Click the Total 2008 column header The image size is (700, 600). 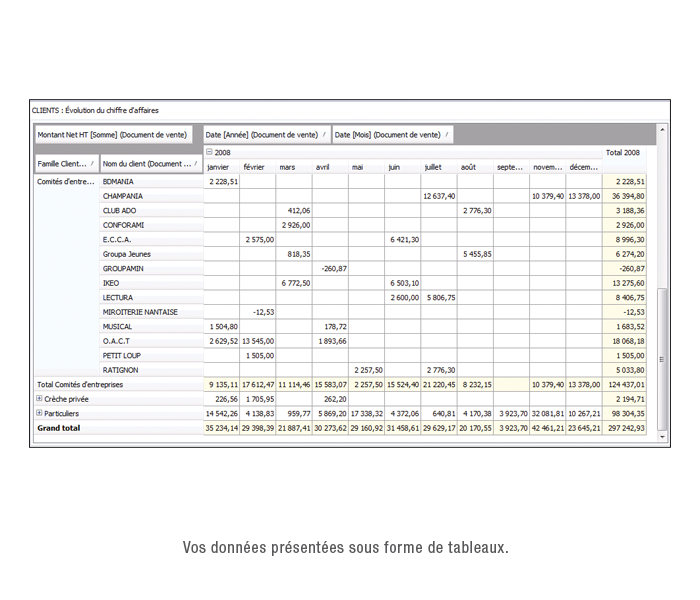point(623,153)
